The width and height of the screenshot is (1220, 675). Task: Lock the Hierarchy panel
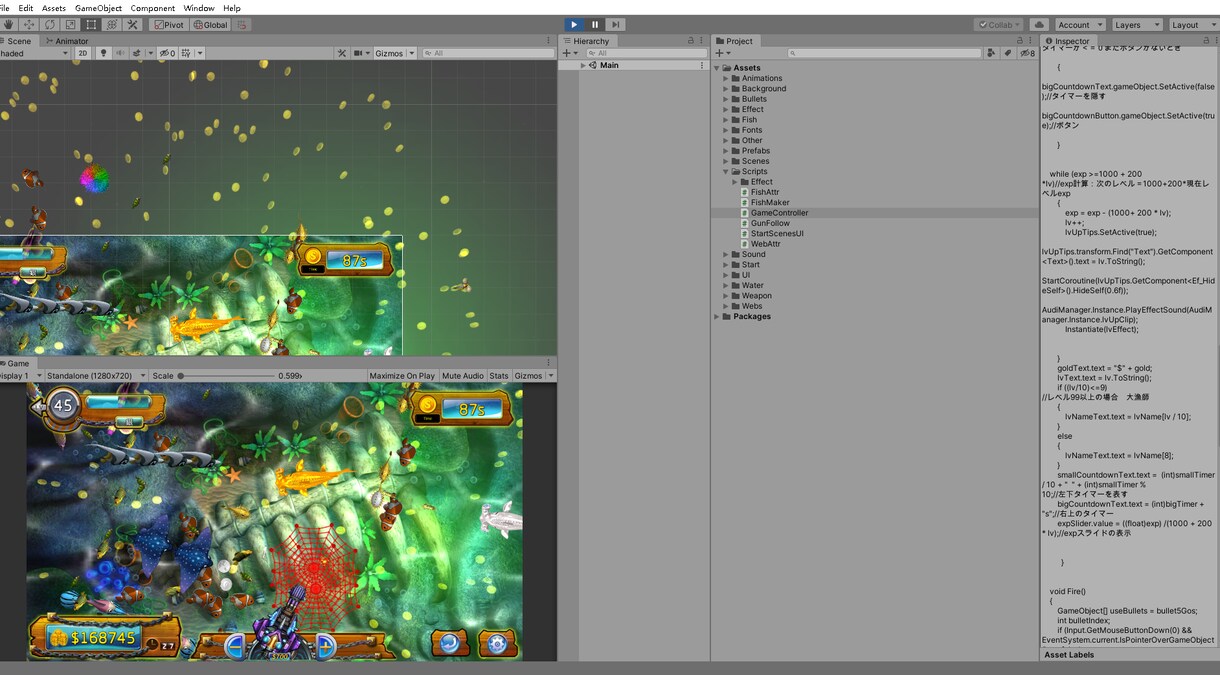tap(690, 41)
